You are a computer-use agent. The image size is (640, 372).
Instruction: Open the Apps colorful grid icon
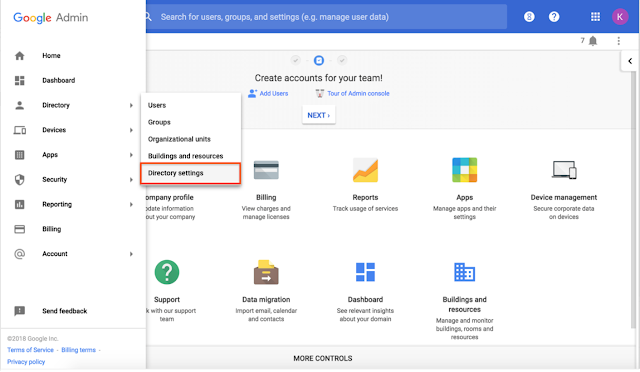(464, 170)
